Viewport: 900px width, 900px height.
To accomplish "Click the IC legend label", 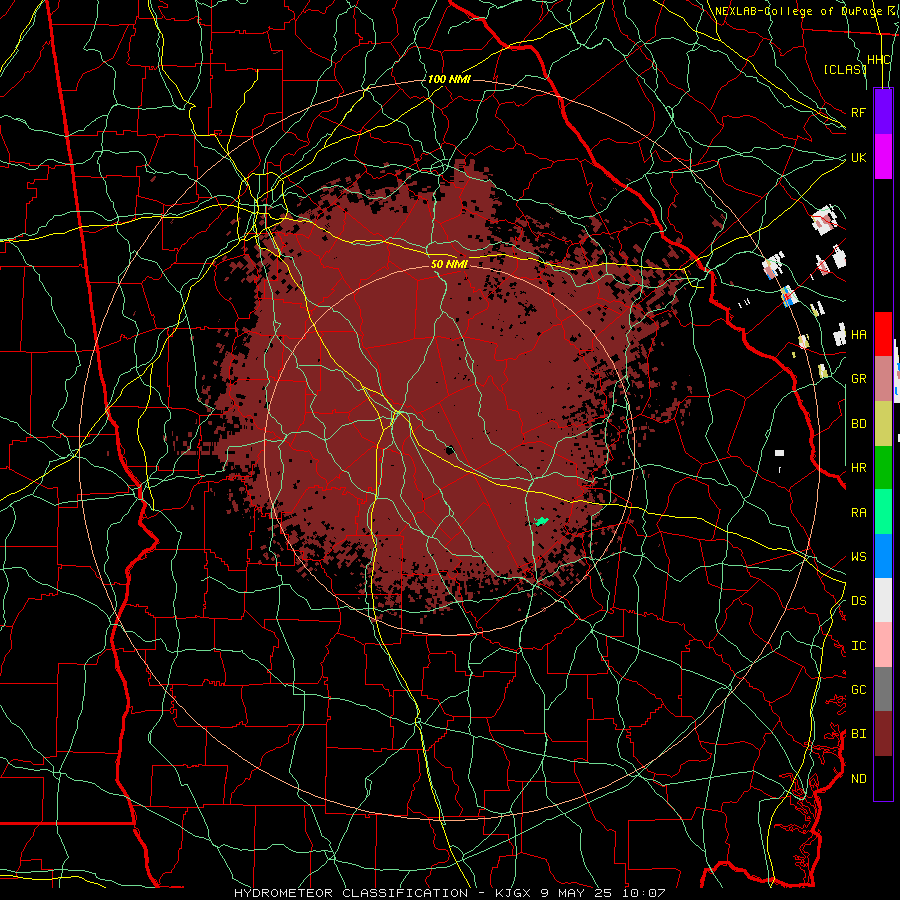I will point(859,646).
